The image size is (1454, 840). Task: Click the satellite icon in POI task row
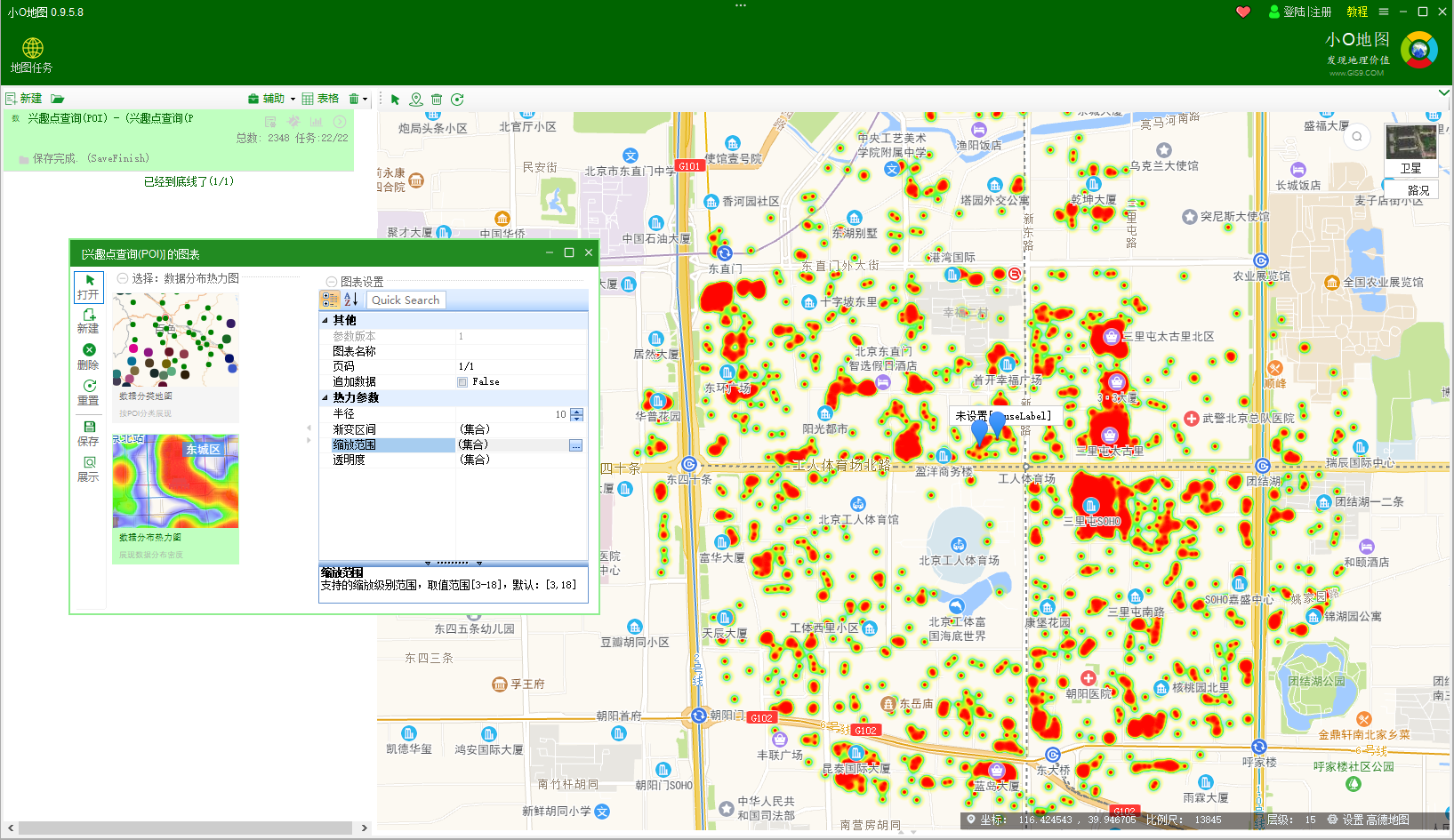tap(293, 121)
